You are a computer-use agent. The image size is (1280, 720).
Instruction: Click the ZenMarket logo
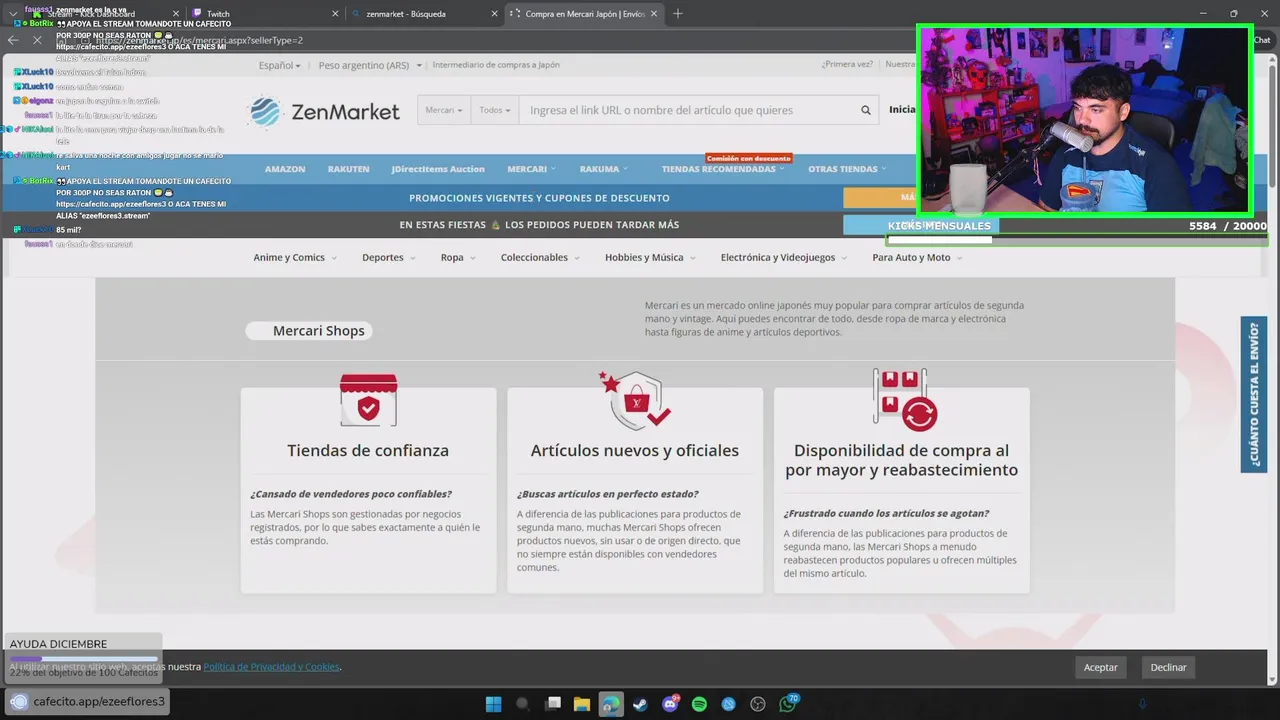(x=323, y=111)
